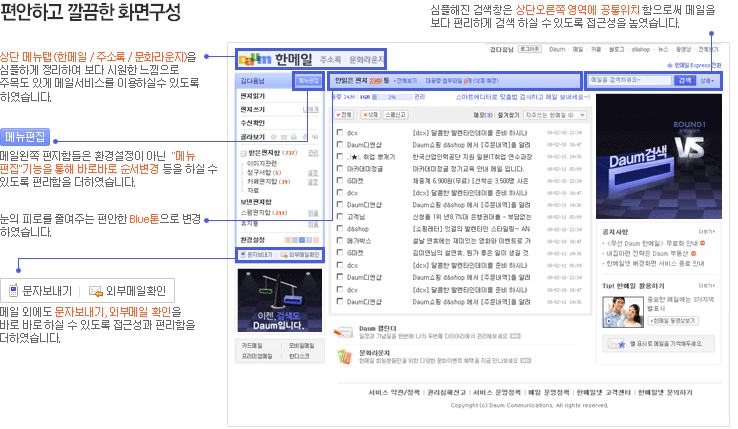Open the 자주쓰는 한메일 ID dropdown
The image size is (738, 429).
555,115
